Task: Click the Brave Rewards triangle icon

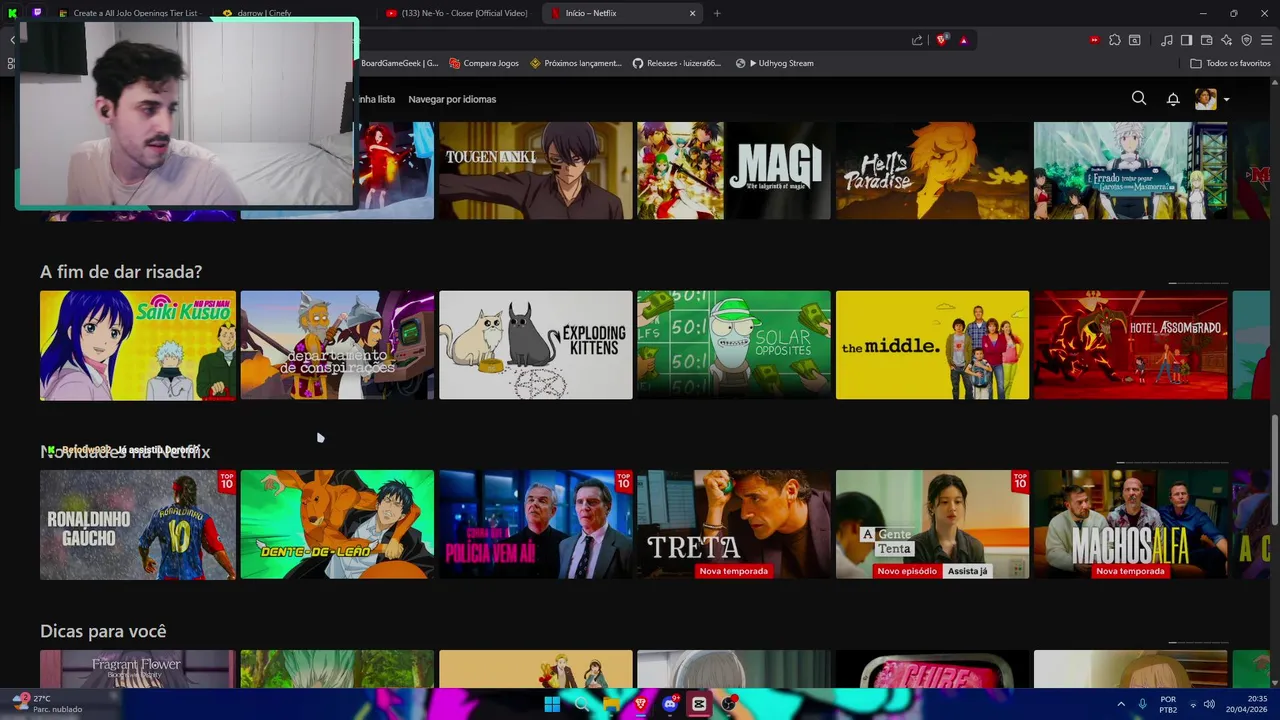Action: pyautogui.click(x=963, y=40)
